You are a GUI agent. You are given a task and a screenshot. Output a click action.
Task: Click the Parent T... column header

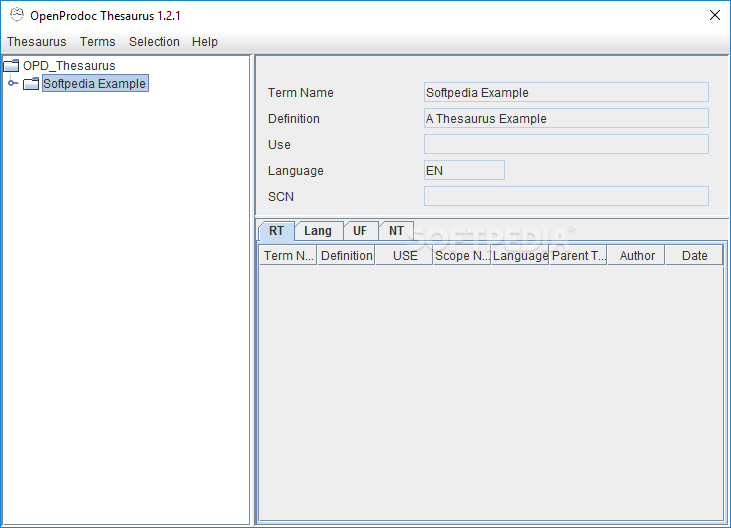(578, 255)
